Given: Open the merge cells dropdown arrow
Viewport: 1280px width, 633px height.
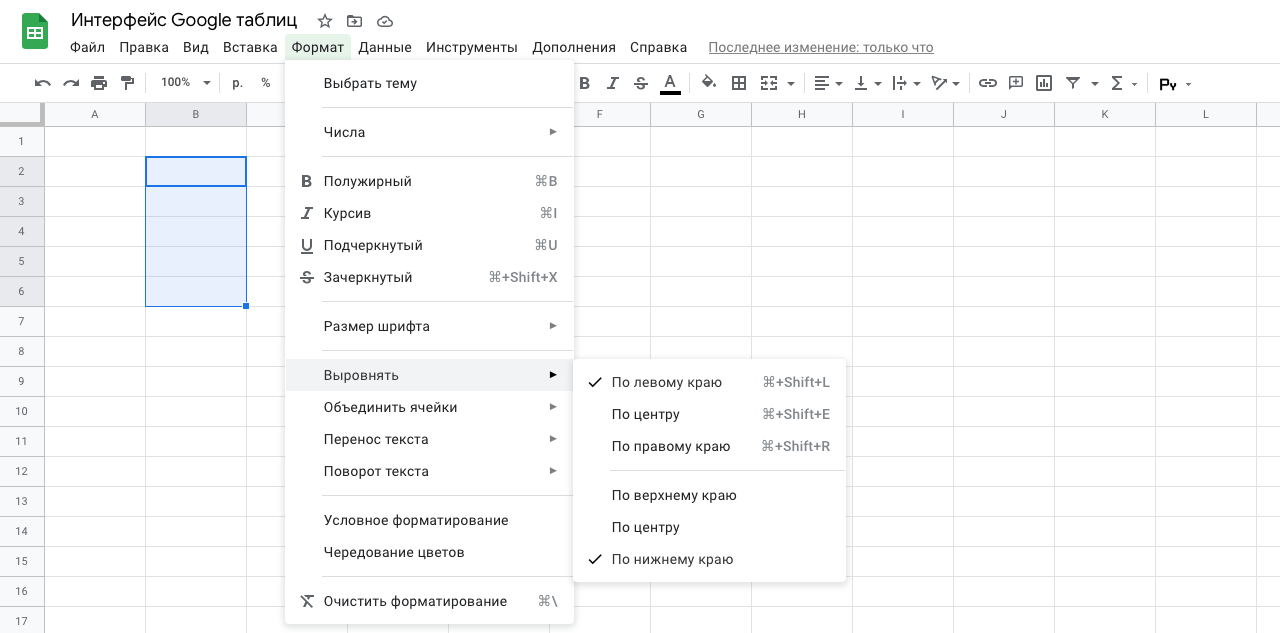Looking at the screenshot, I should [x=791, y=84].
